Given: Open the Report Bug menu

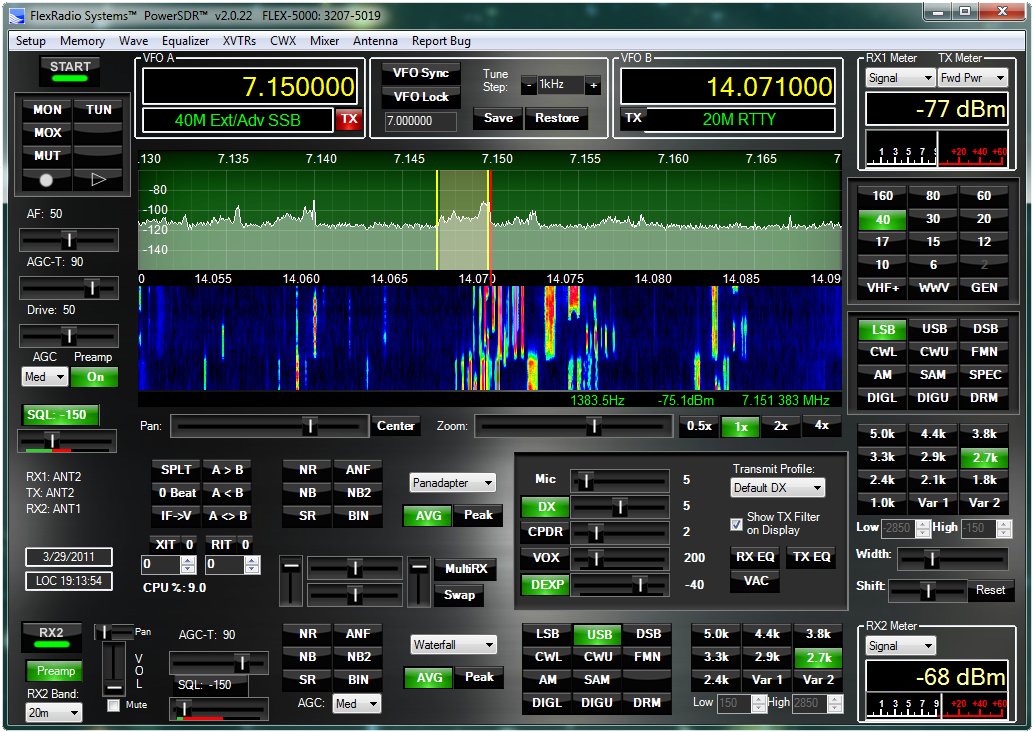Looking at the screenshot, I should point(441,41).
